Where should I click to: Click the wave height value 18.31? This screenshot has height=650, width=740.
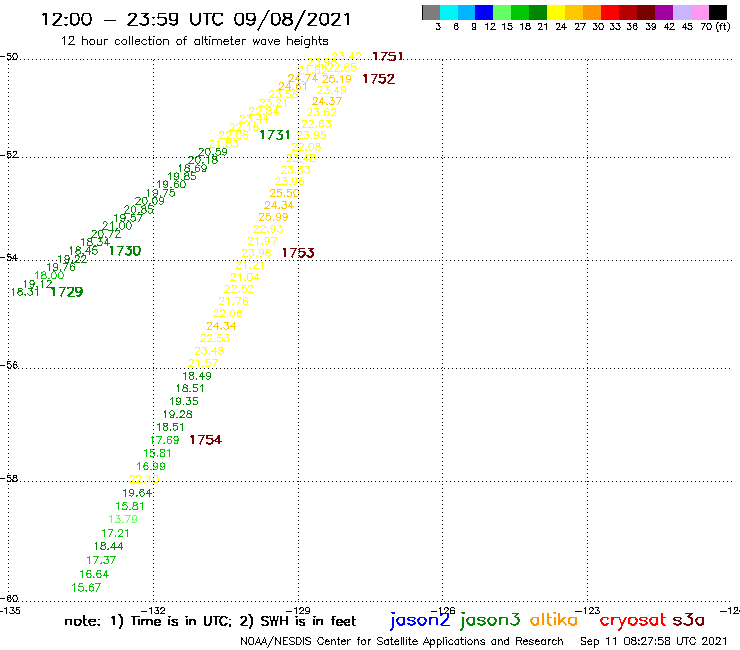(25, 292)
